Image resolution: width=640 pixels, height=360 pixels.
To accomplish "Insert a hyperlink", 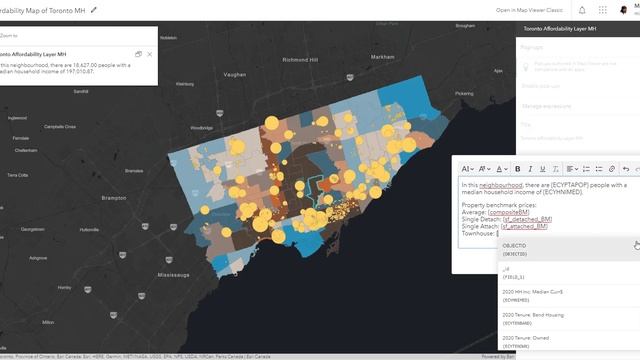I will 611,169.
